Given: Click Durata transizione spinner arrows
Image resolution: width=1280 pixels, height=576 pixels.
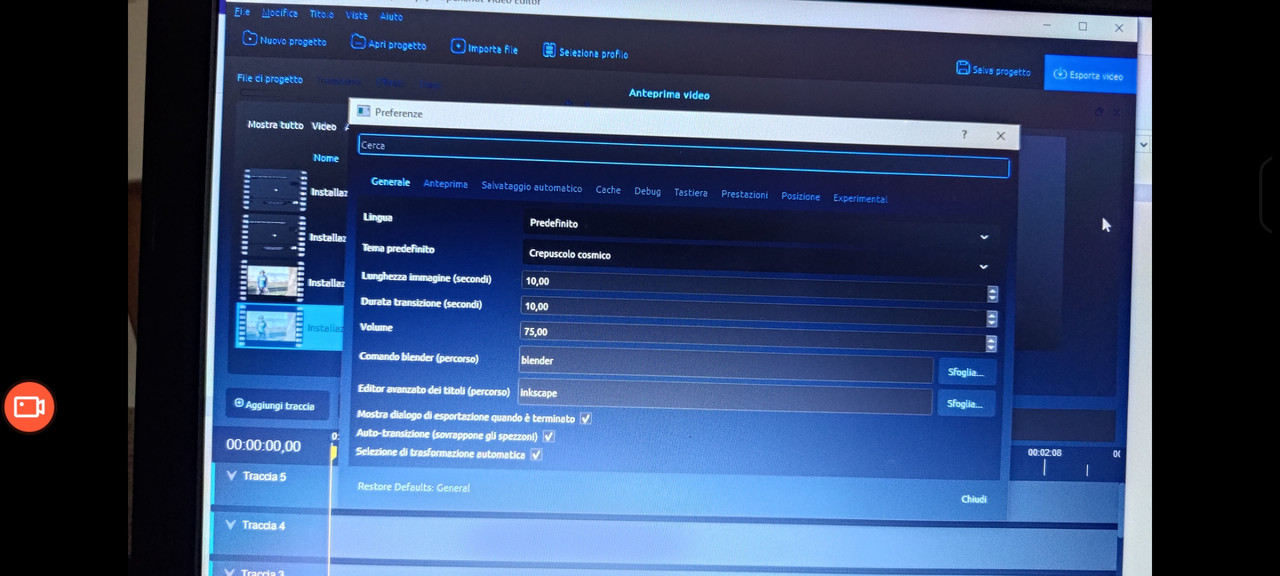Looking at the screenshot, I should click(991, 319).
